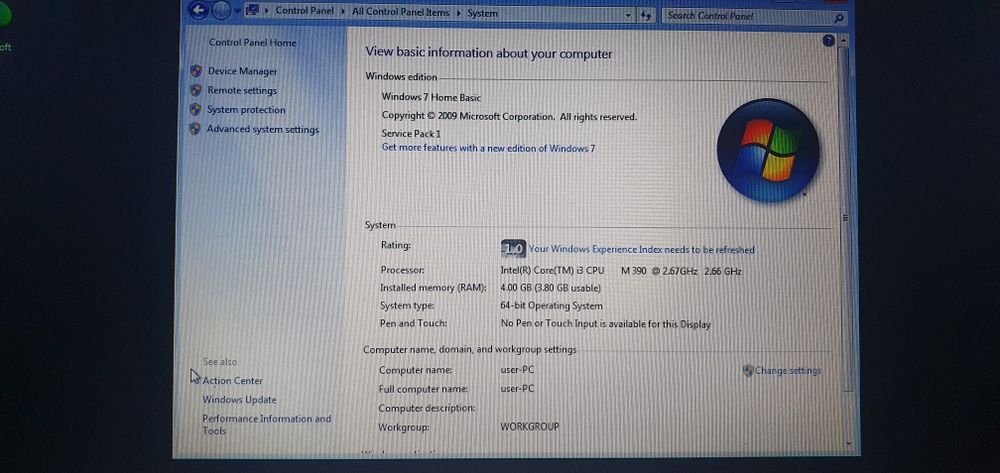Click Service Pack 1 text

411,133
